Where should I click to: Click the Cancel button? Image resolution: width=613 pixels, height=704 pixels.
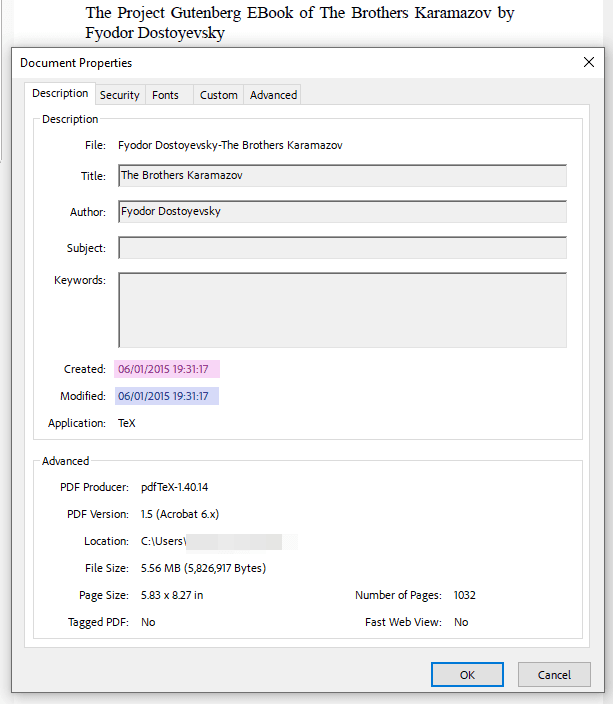tap(554, 674)
